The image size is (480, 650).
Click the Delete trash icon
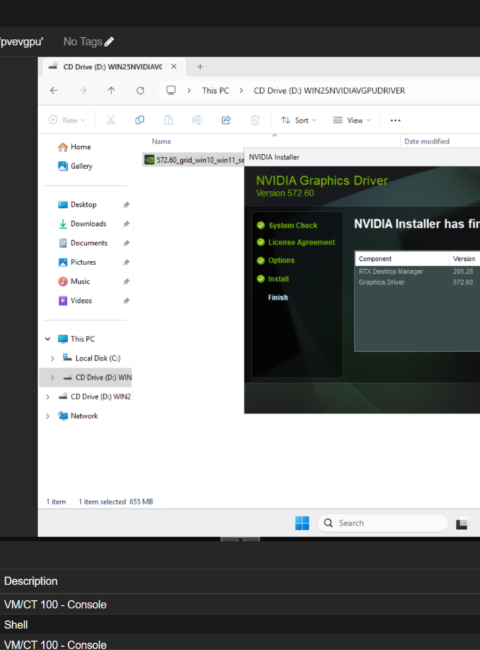(x=255, y=120)
